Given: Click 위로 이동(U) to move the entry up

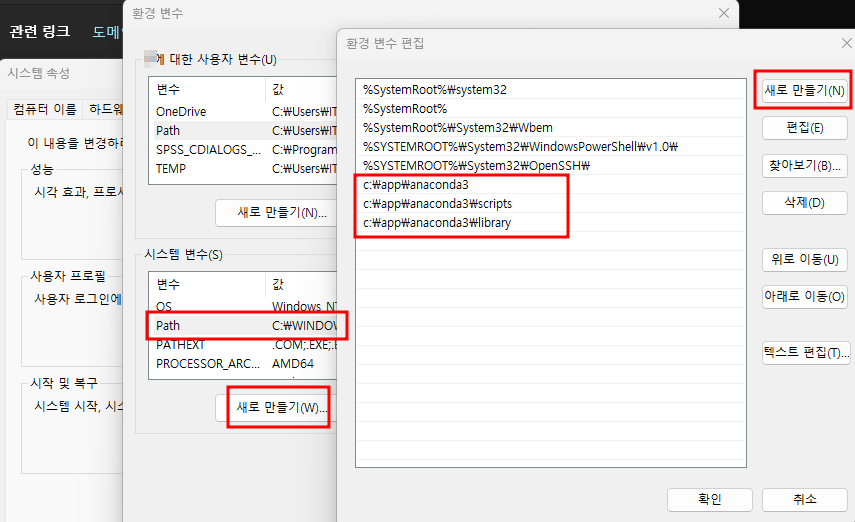Looking at the screenshot, I should click(804, 260).
